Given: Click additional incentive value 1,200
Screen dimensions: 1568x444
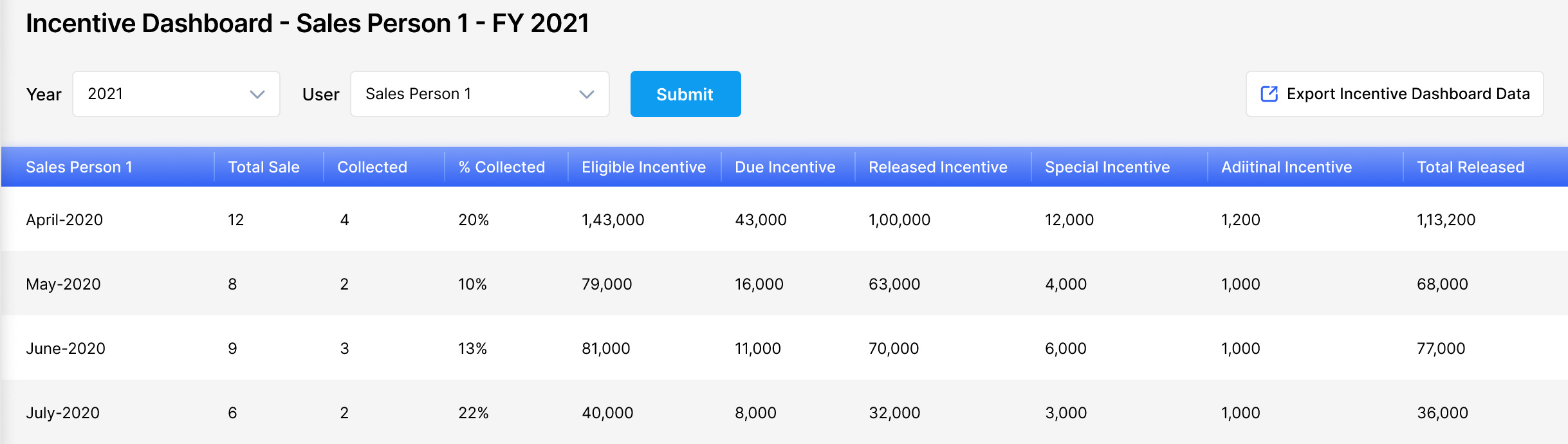Looking at the screenshot, I should (1241, 220).
